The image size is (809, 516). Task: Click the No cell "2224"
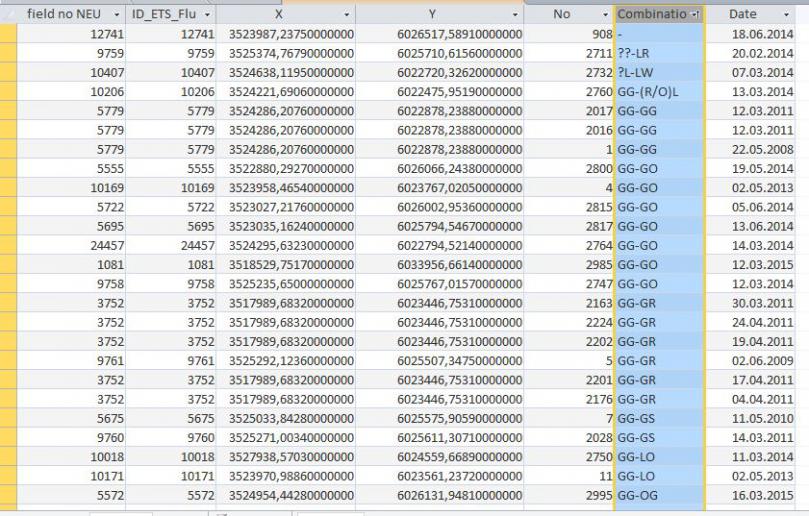tap(569, 322)
